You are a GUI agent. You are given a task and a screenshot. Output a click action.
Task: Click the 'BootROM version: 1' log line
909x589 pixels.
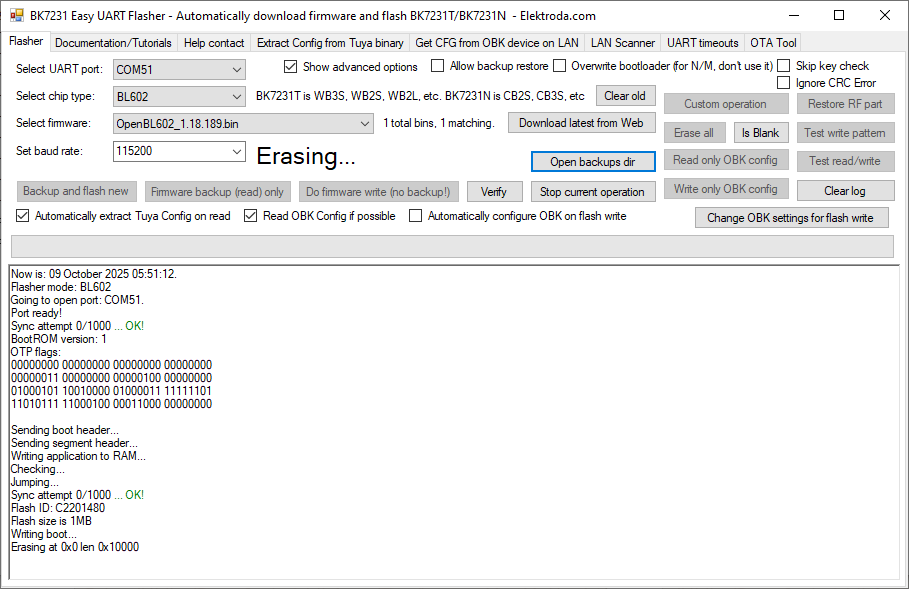point(59,339)
